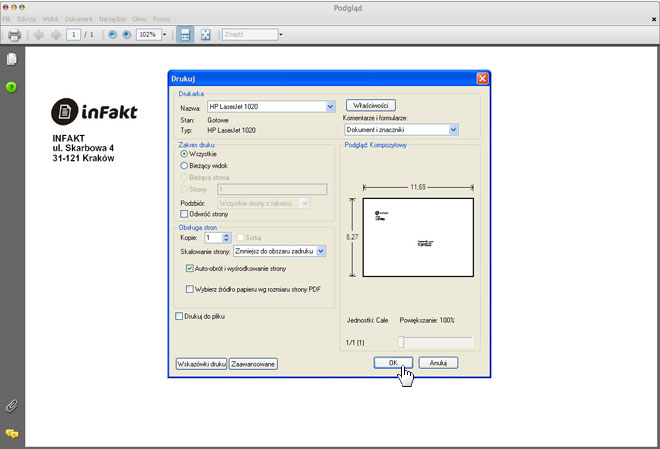Image resolution: width=660 pixels, height=449 pixels.
Task: Click the Anuluj button
Action: 438,363
